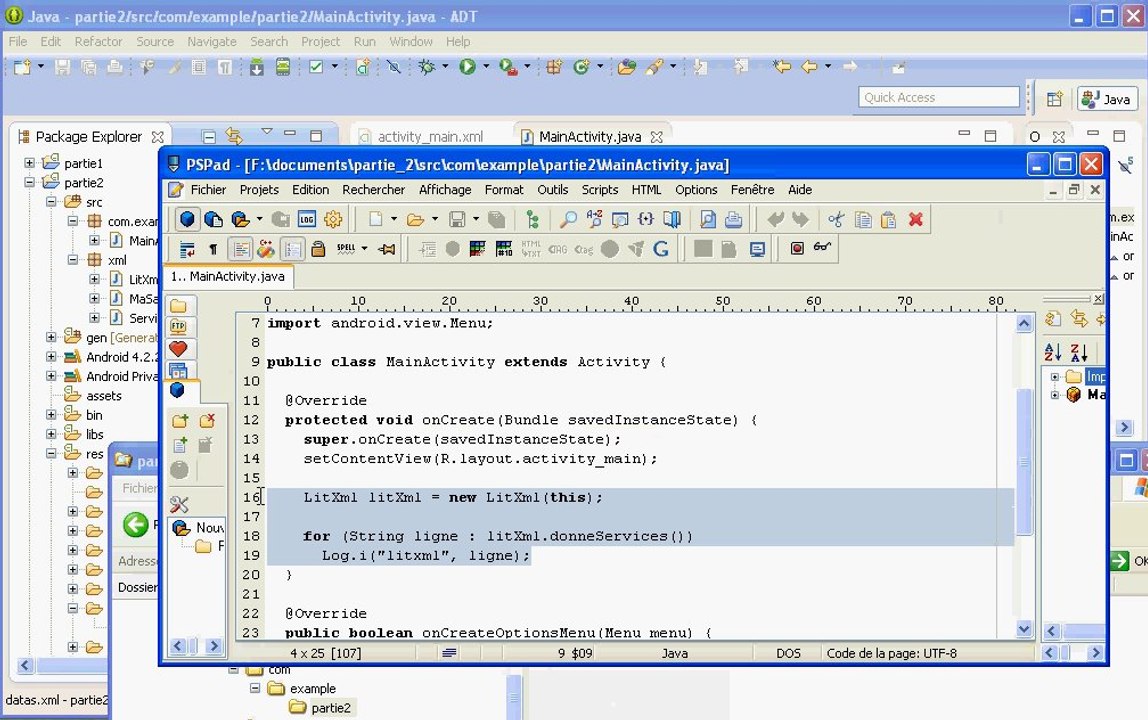The height and width of the screenshot is (720, 1148).
Task: Open the Rechercher menu in PSPad
Action: pos(373,190)
